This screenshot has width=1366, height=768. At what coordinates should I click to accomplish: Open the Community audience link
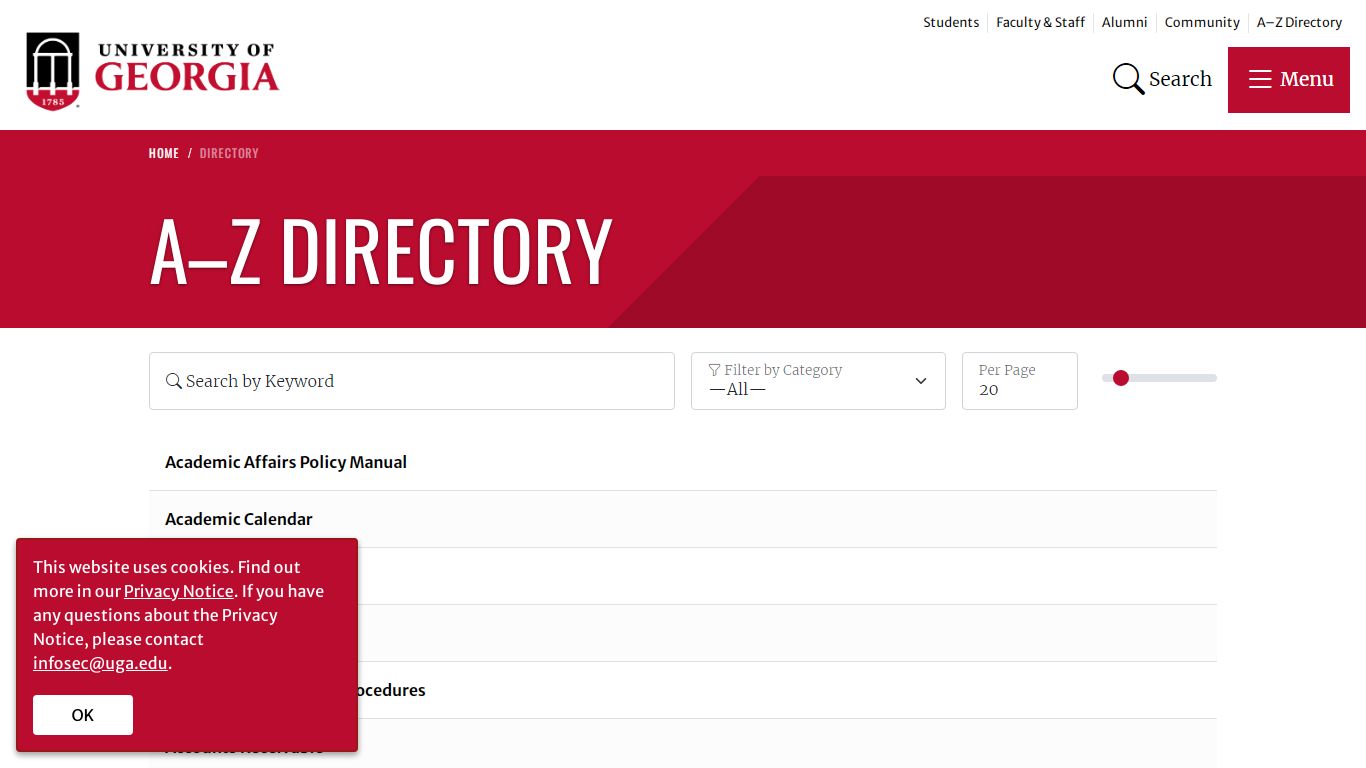click(x=1202, y=22)
